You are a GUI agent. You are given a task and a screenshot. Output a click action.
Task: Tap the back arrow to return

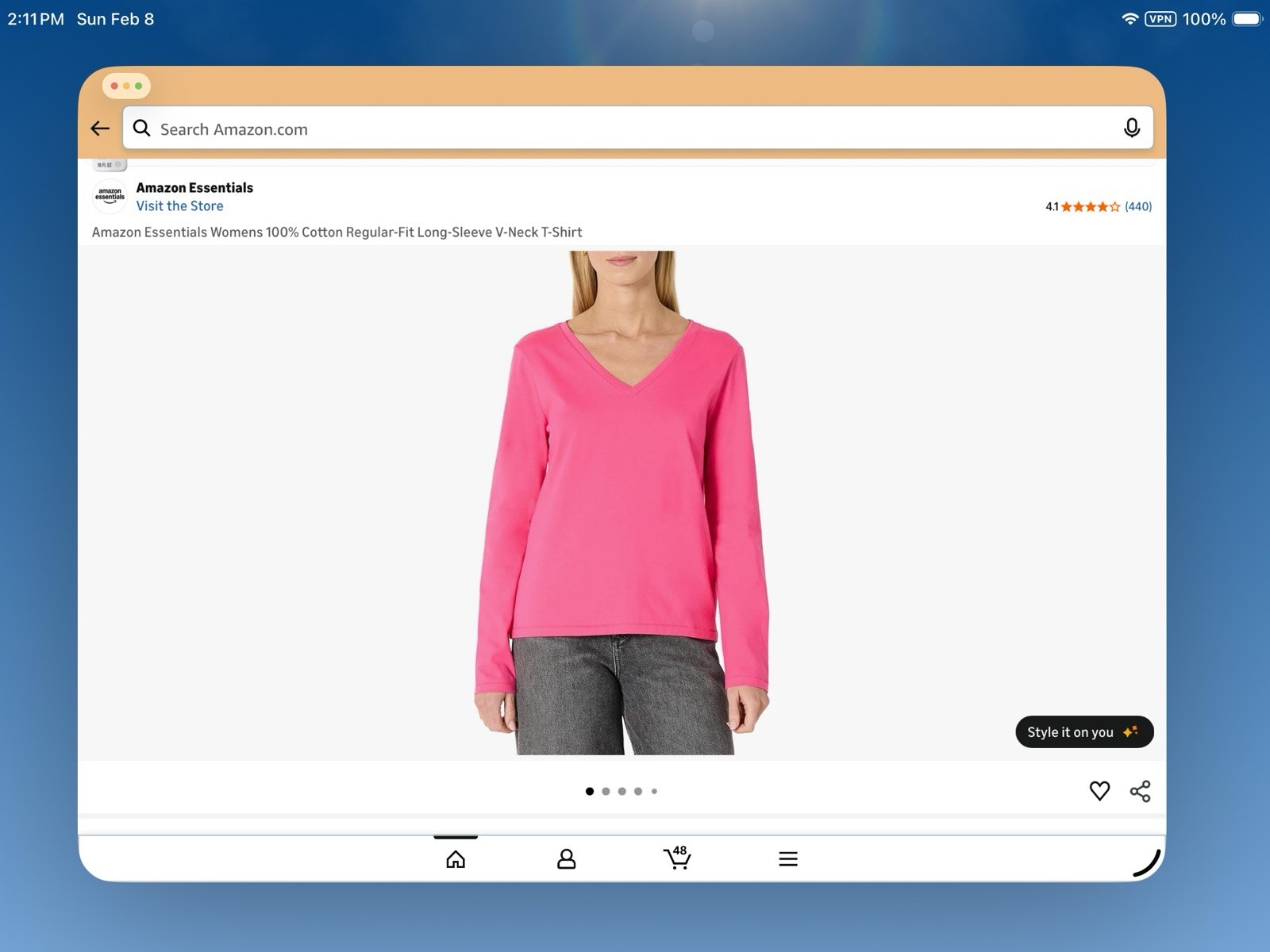pos(99,128)
